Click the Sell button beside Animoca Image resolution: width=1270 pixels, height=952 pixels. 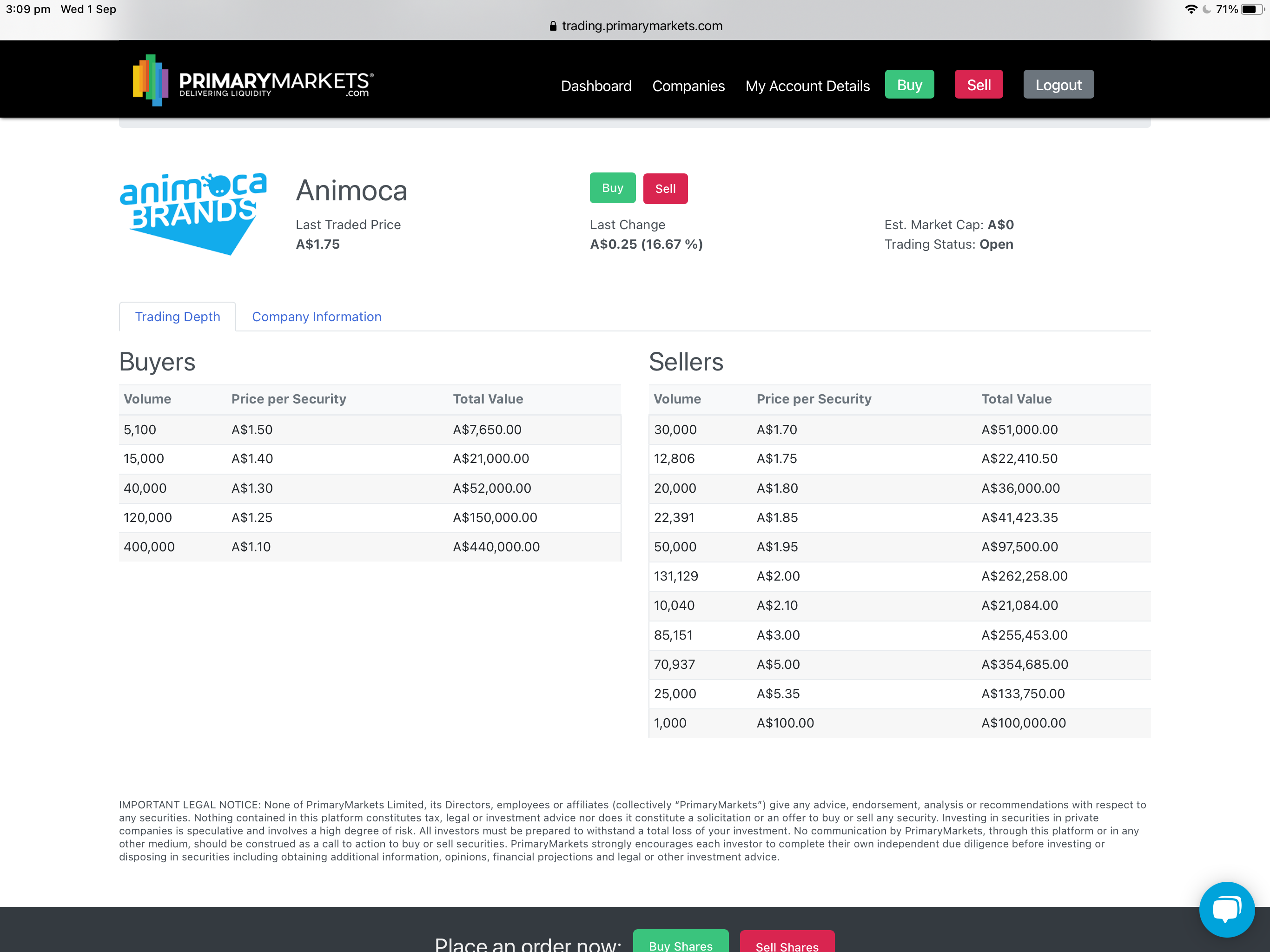(x=665, y=188)
